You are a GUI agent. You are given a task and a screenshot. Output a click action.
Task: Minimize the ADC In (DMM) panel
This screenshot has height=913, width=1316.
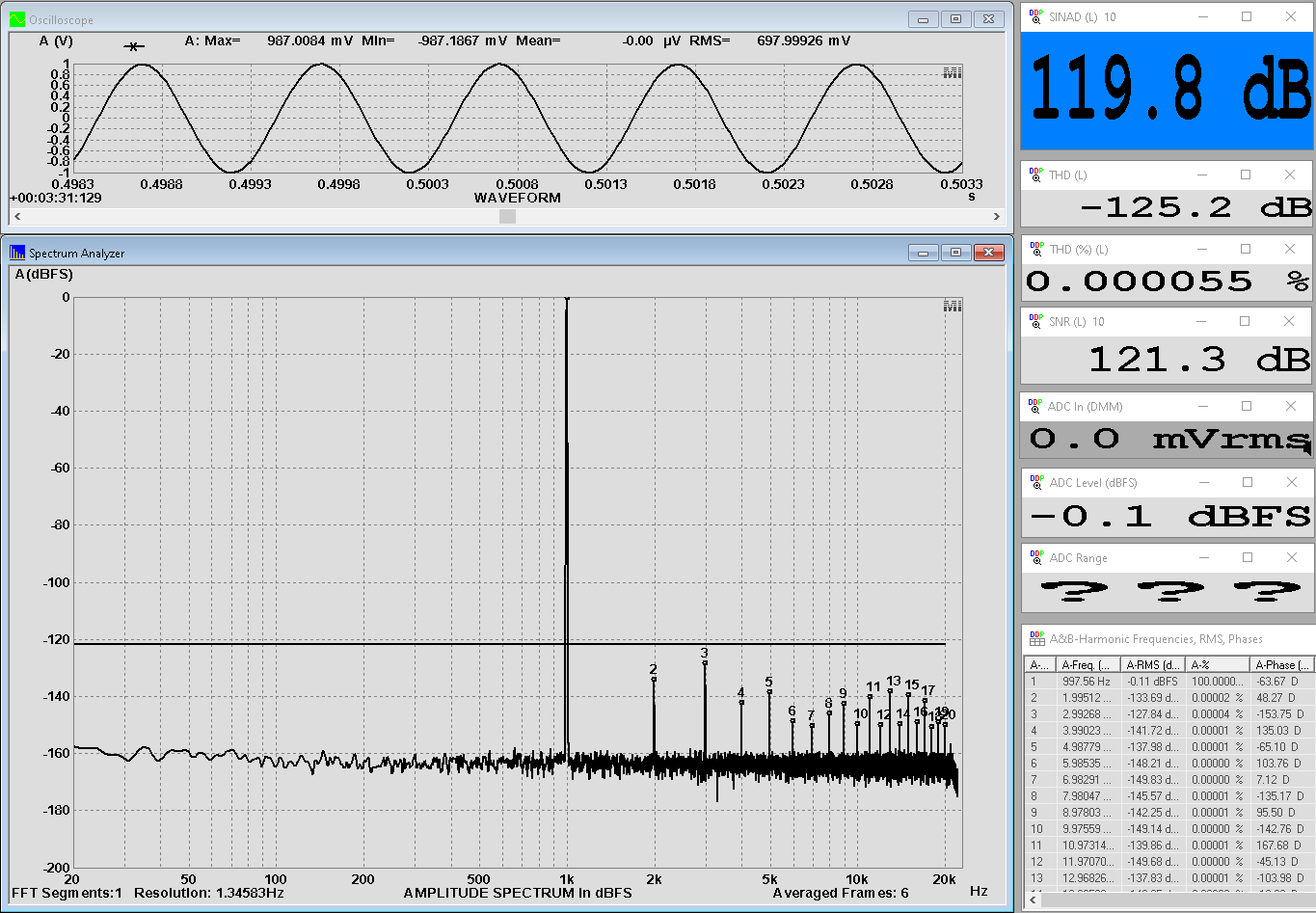point(1203,406)
